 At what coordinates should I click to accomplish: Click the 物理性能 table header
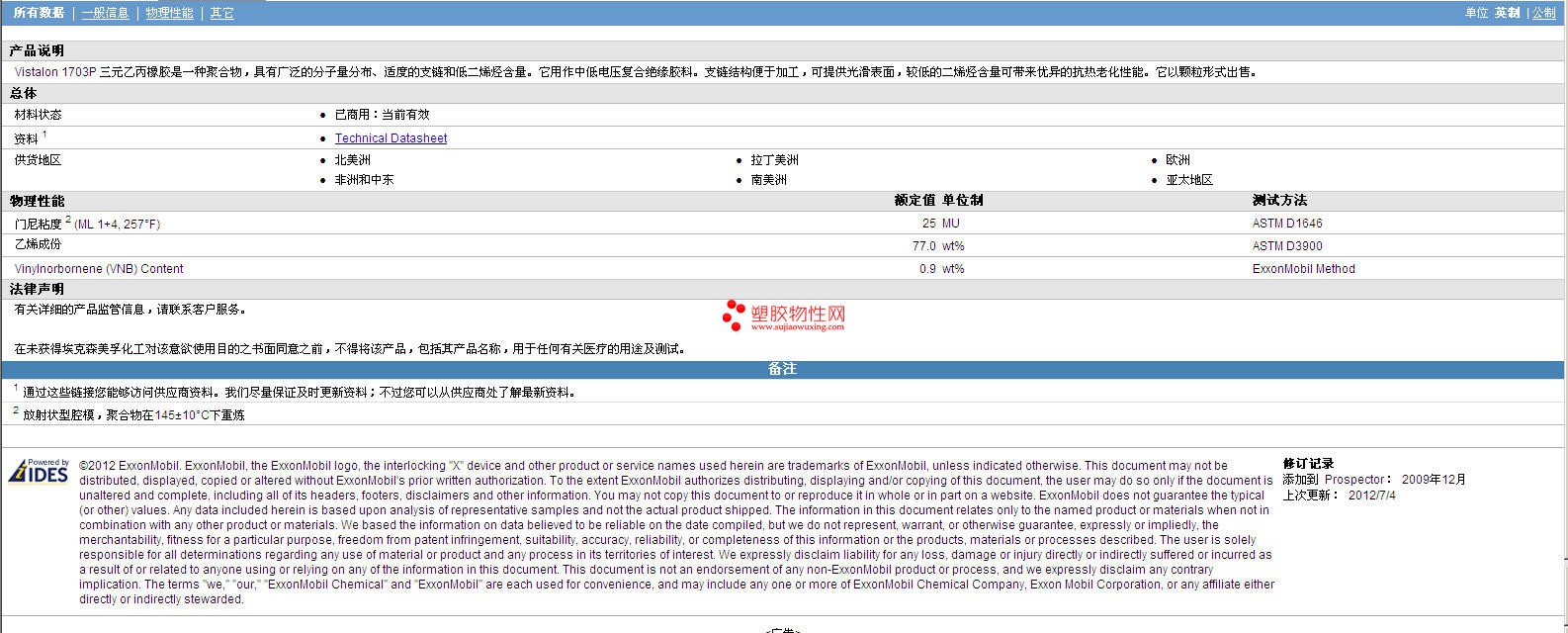point(37,201)
